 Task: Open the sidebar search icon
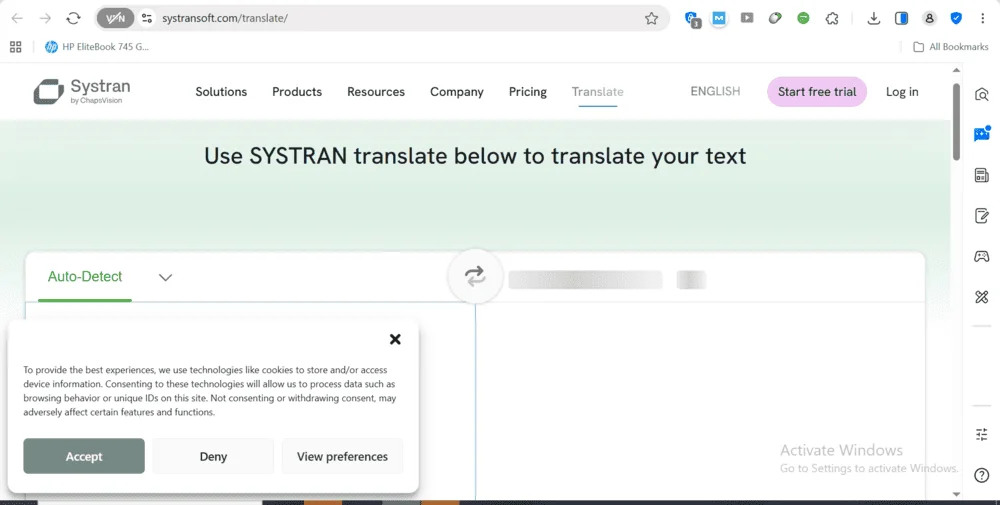(x=982, y=94)
